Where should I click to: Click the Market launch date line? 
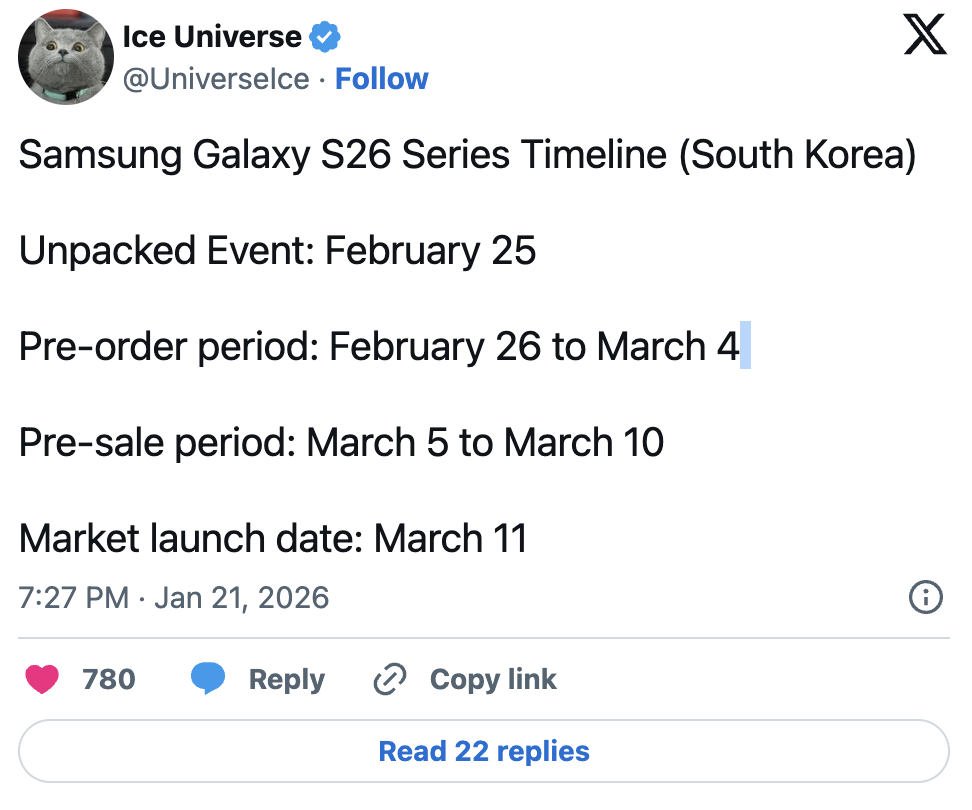[272, 539]
